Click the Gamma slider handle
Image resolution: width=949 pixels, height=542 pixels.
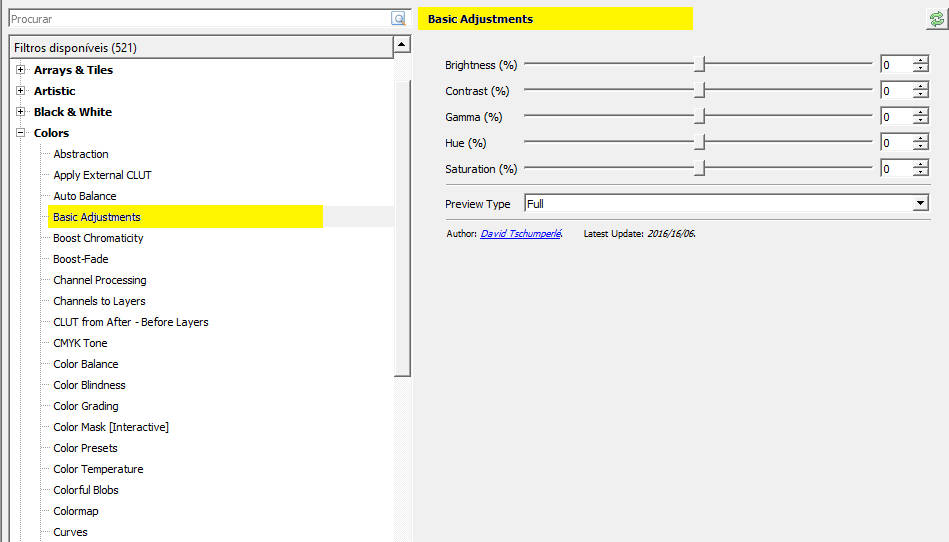[700, 116]
